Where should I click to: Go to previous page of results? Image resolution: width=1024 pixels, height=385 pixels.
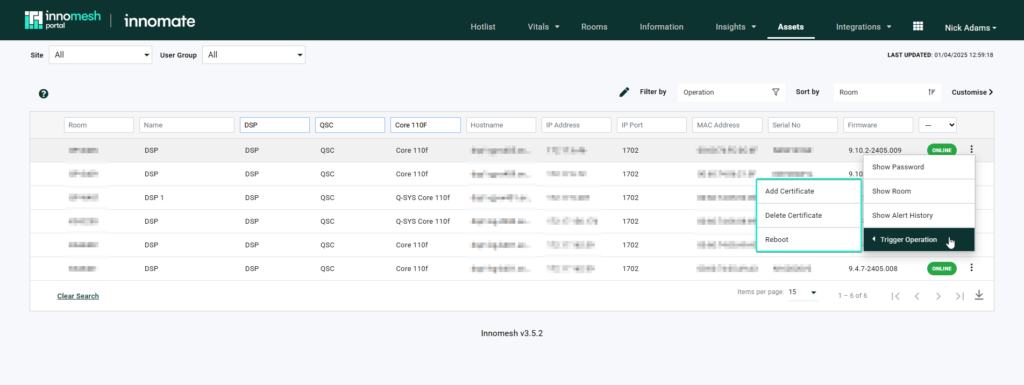[917, 296]
